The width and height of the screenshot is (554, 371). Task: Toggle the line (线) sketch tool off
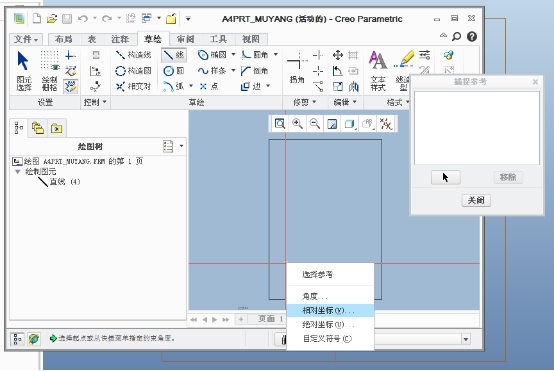click(x=174, y=55)
